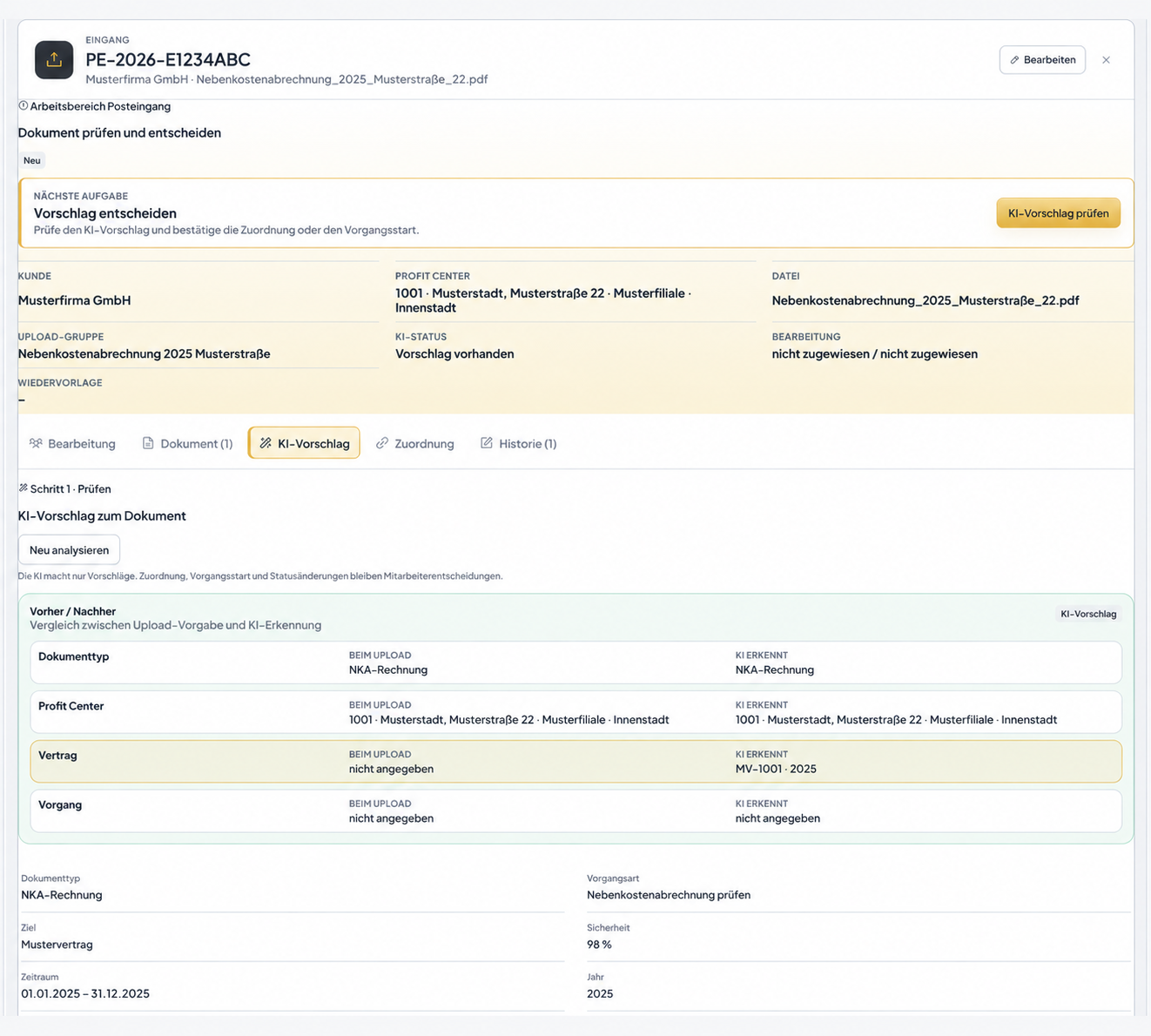Click the Datei value with the PDF filename
The width and height of the screenshot is (1151, 1036).
coord(926,300)
